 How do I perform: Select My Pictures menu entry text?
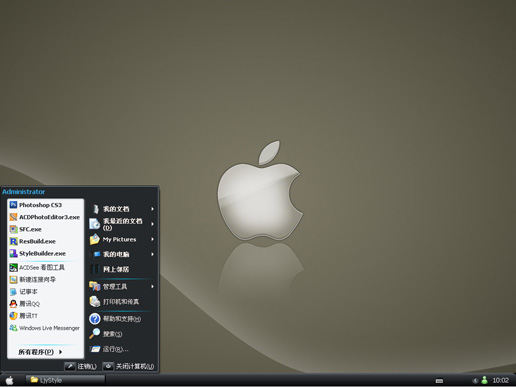(x=119, y=239)
